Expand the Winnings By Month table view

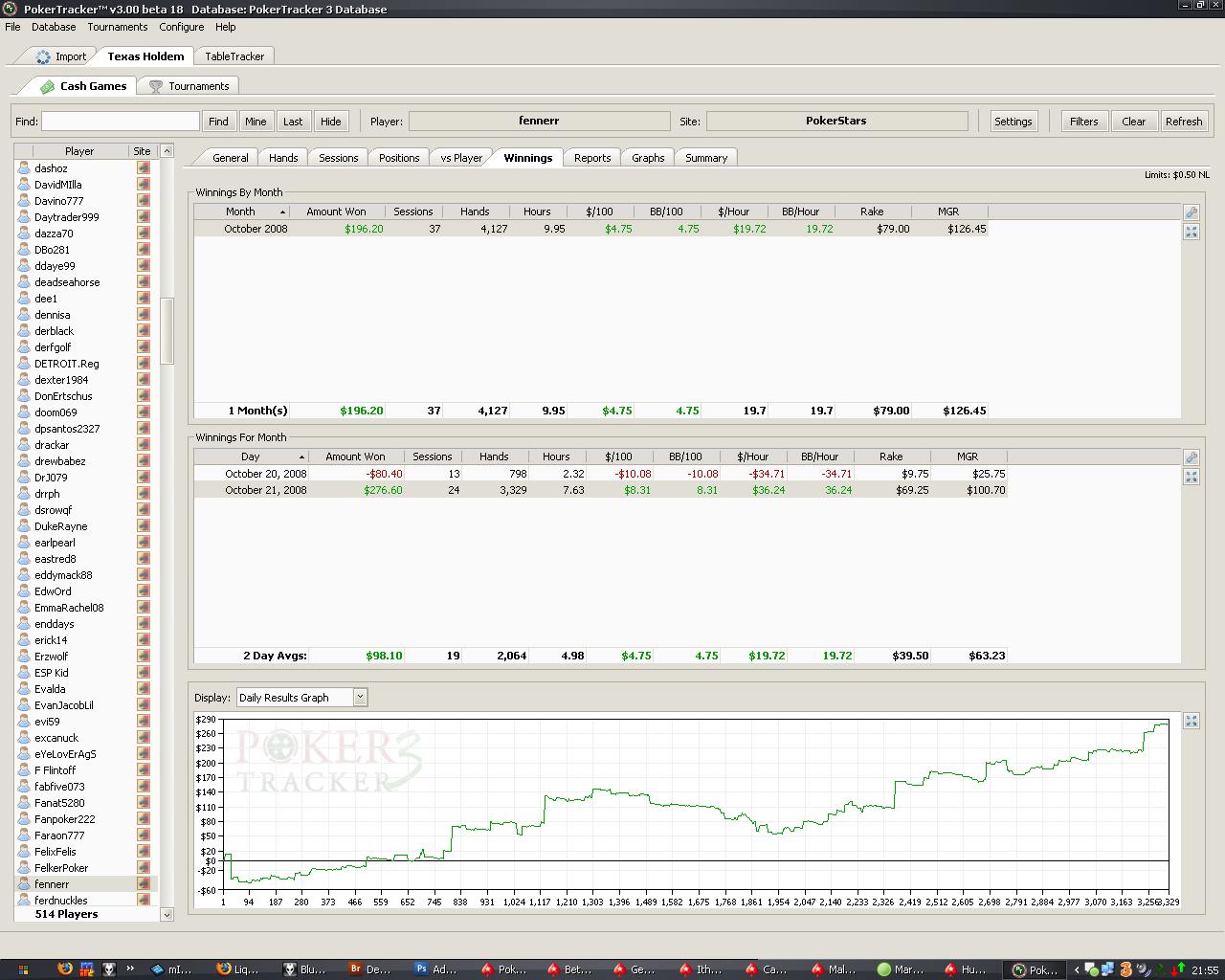coord(1192,231)
